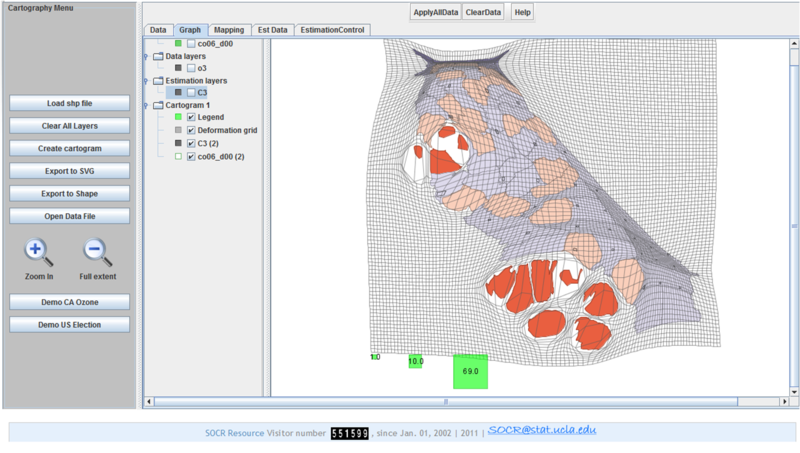Click the SOCR Resource link
The width and height of the screenshot is (800, 453).
(x=235, y=433)
